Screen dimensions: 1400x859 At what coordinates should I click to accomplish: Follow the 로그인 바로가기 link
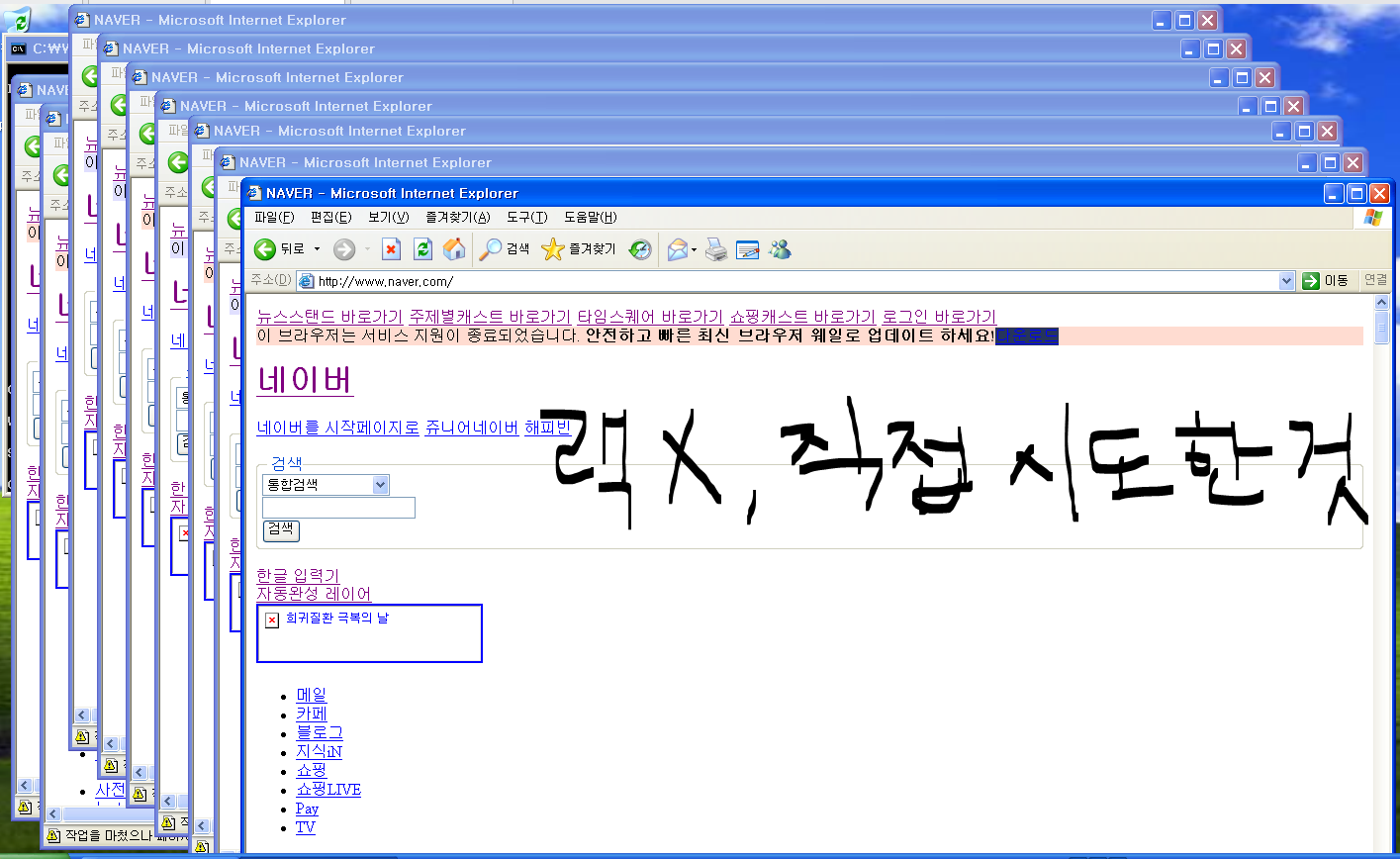pos(939,317)
